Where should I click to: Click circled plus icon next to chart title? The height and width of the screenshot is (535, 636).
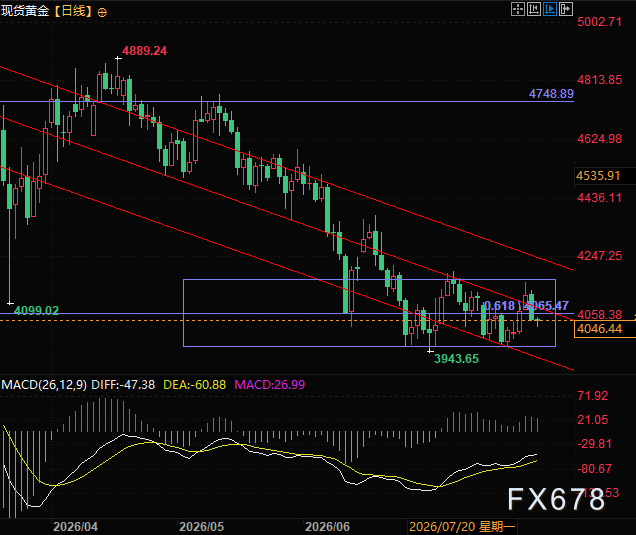(x=102, y=13)
